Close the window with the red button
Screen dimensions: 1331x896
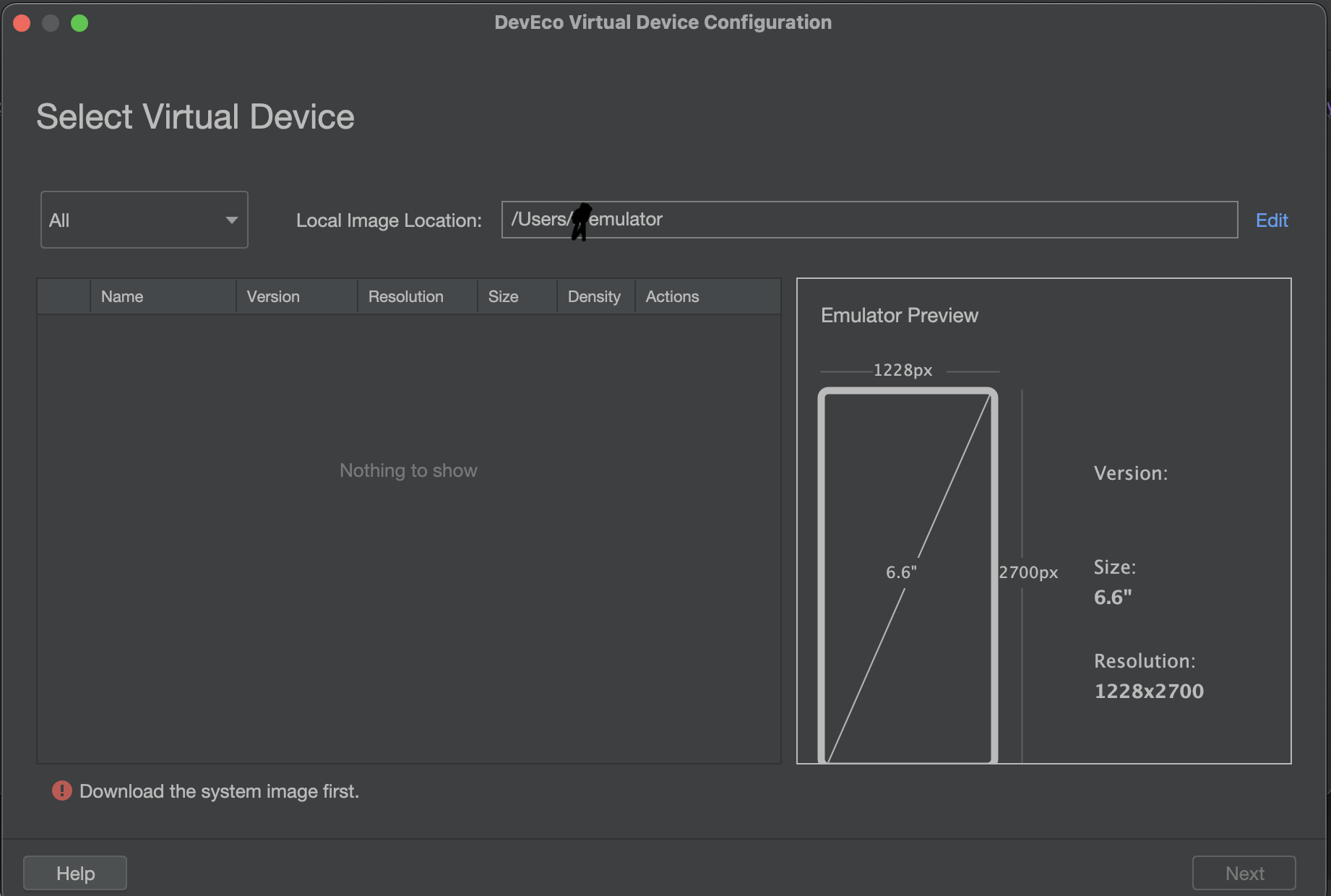coord(22,23)
